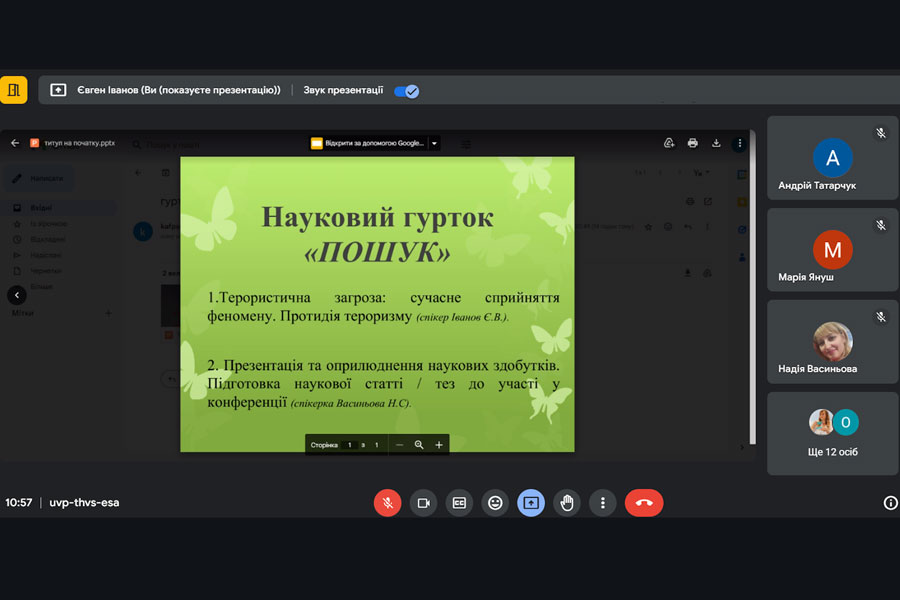Image resolution: width=900 pixels, height=600 pixels.
Task: Click the present screen button
Action: [x=531, y=503]
